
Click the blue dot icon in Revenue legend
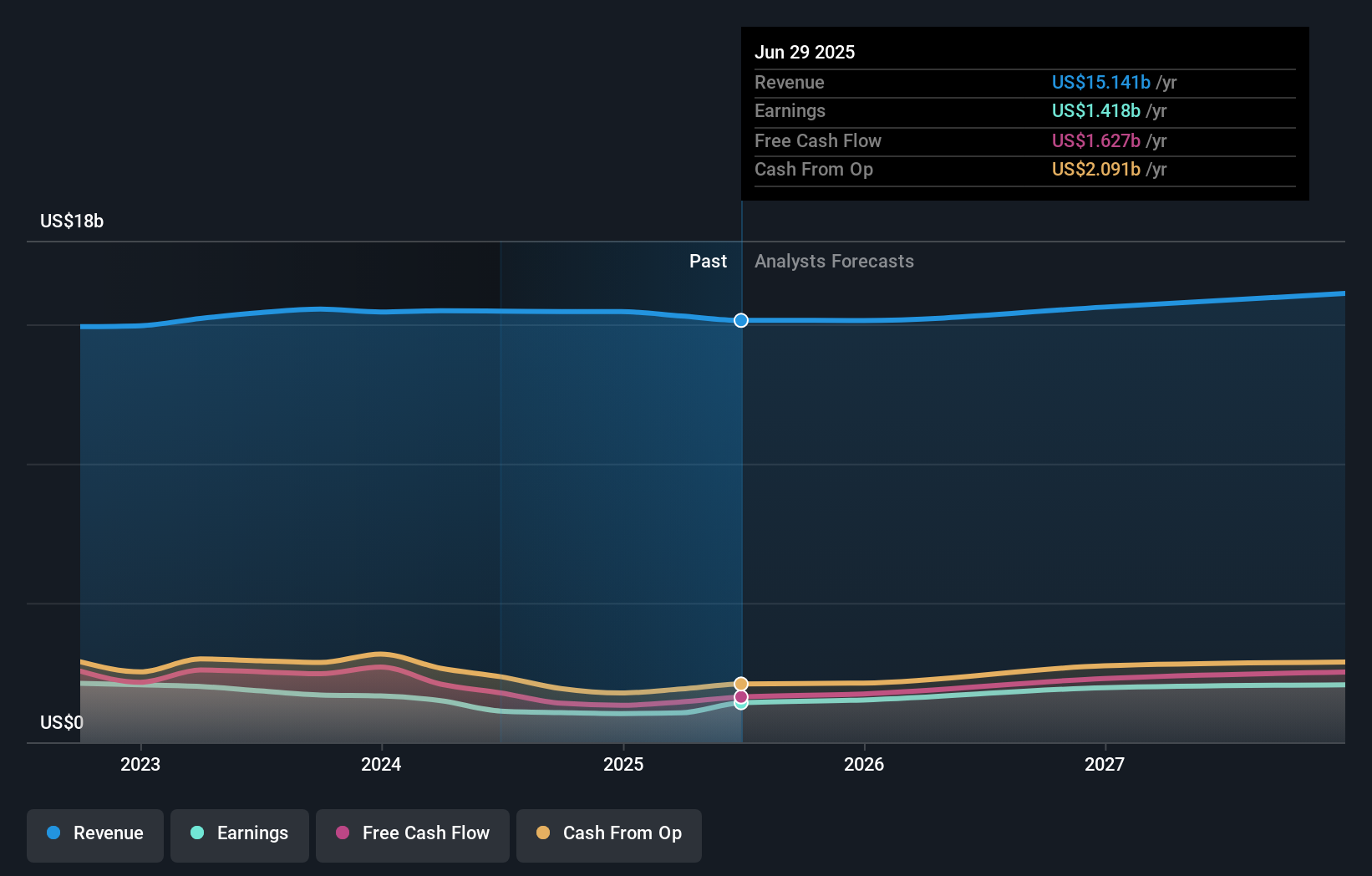click(53, 833)
